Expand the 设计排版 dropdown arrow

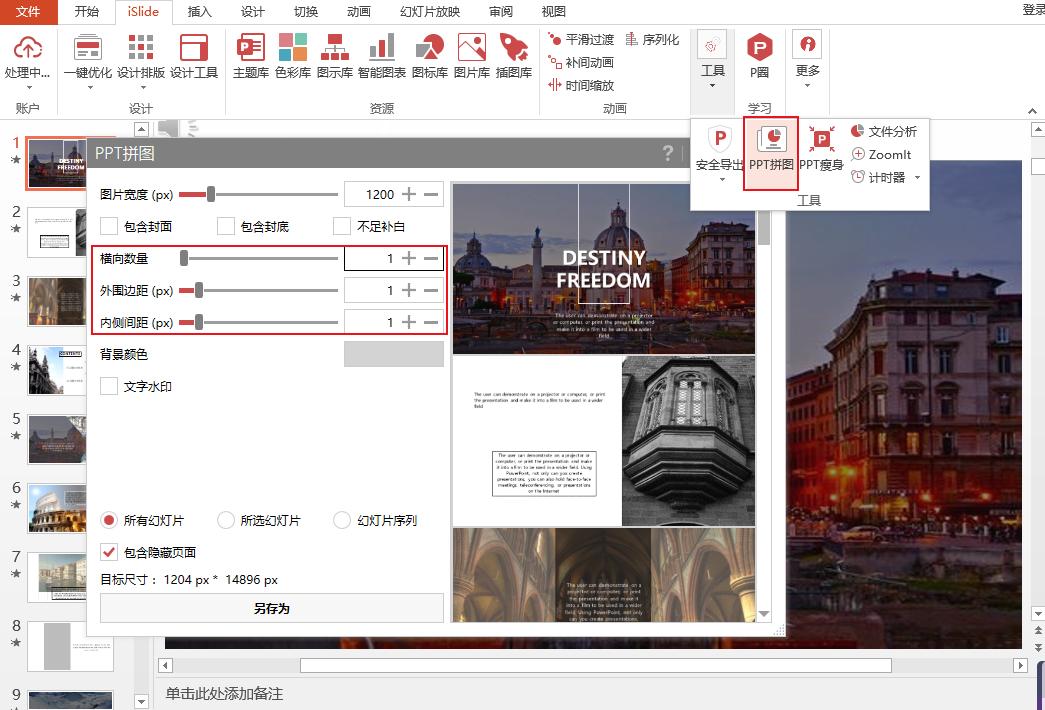143,87
